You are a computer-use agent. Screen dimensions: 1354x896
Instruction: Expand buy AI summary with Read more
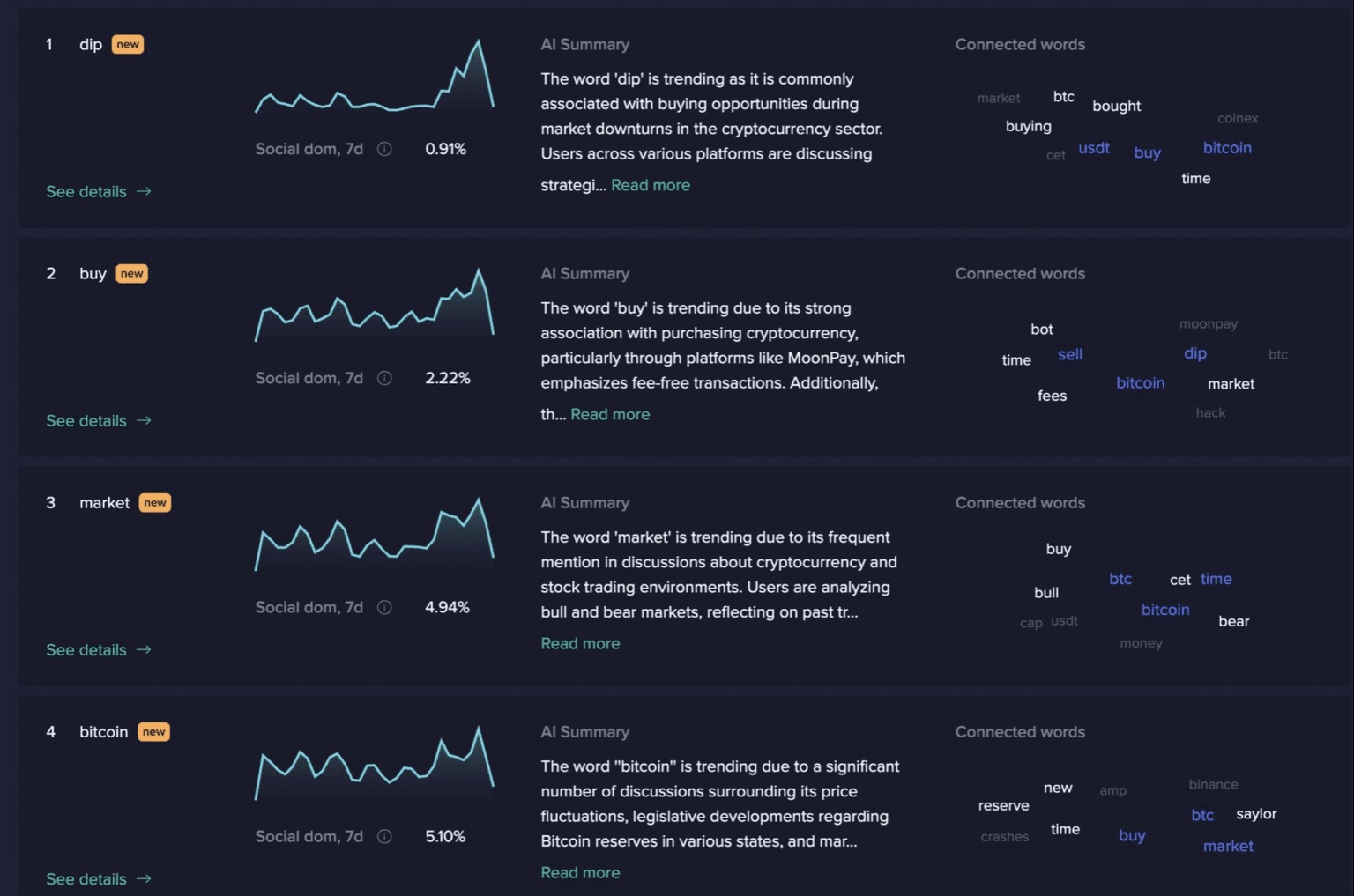coord(610,414)
